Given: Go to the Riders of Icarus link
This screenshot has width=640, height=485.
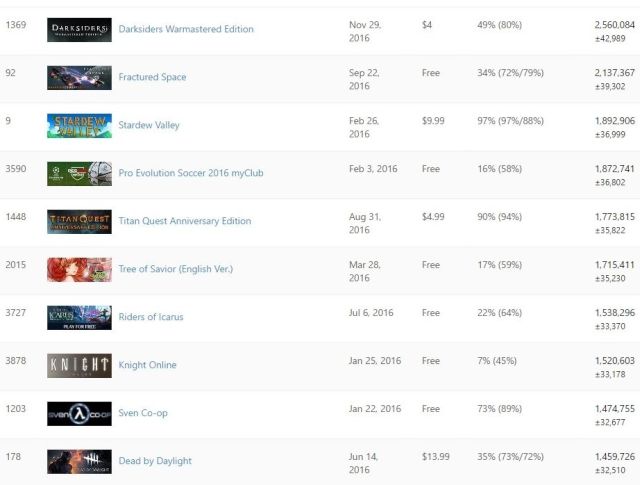Looking at the screenshot, I should (151, 318).
